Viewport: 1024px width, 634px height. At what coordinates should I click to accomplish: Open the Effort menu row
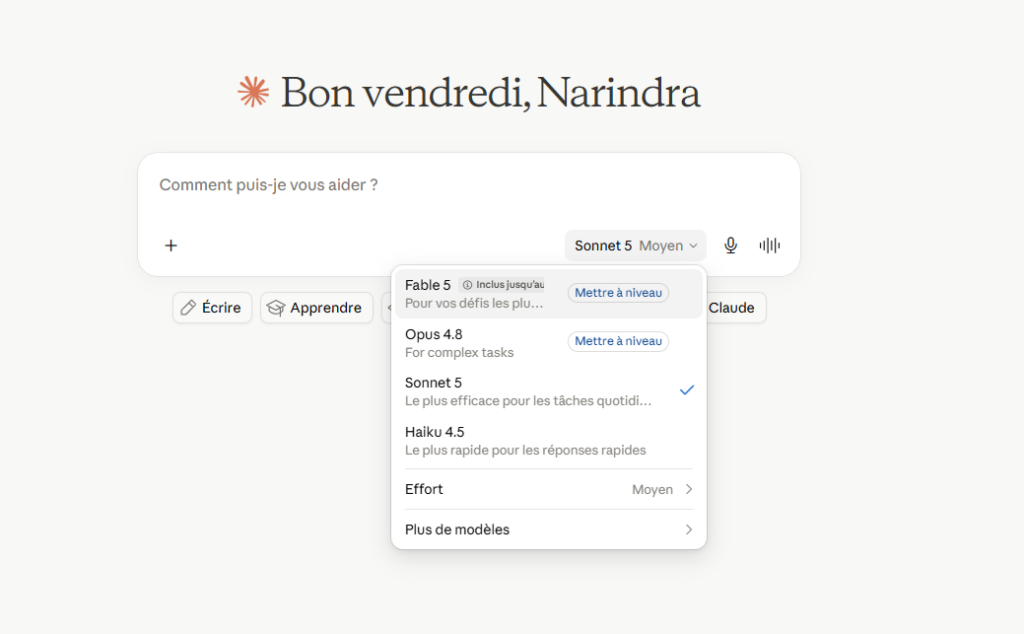549,489
